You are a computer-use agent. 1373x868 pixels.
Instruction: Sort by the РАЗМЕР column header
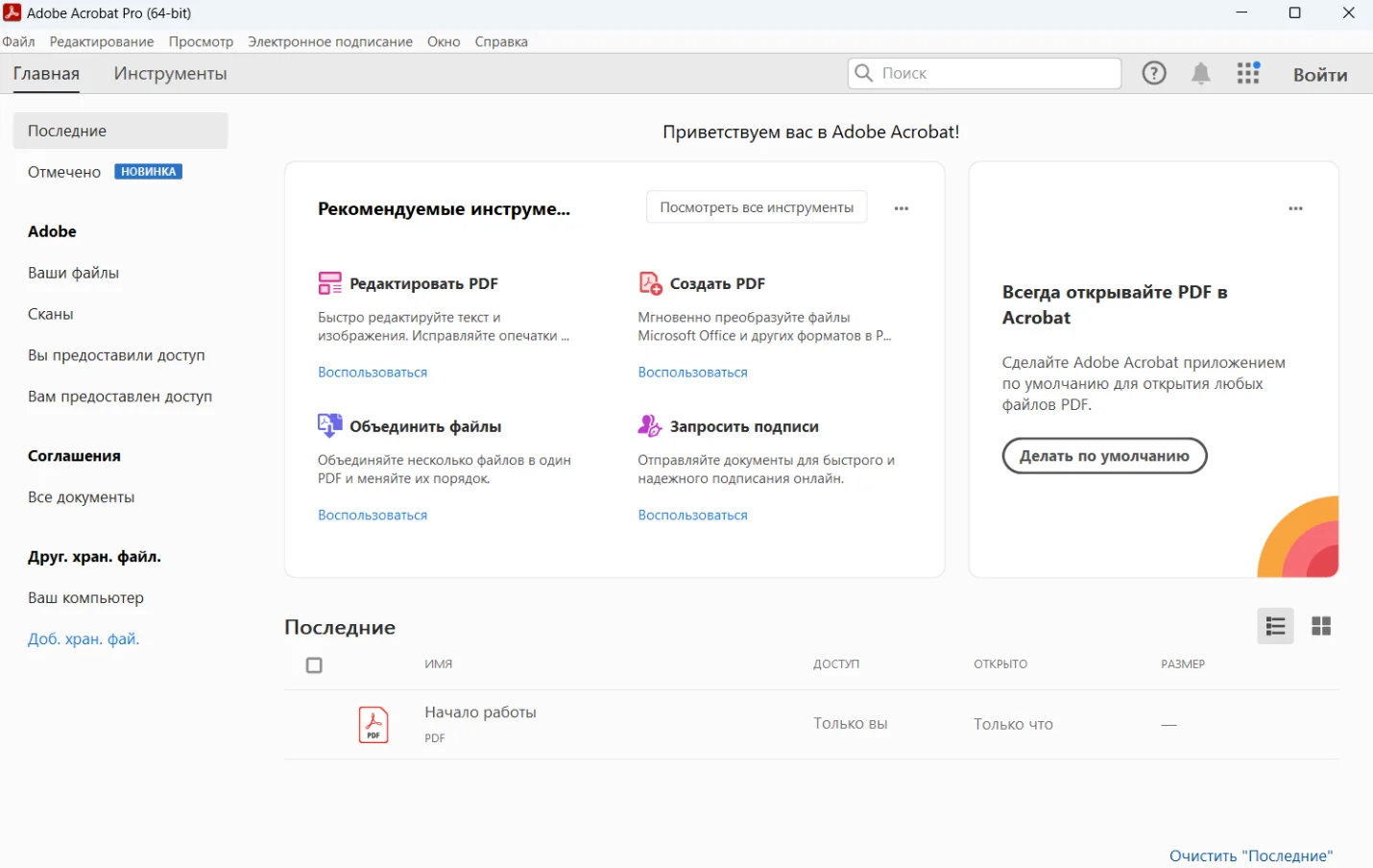[1183, 664]
